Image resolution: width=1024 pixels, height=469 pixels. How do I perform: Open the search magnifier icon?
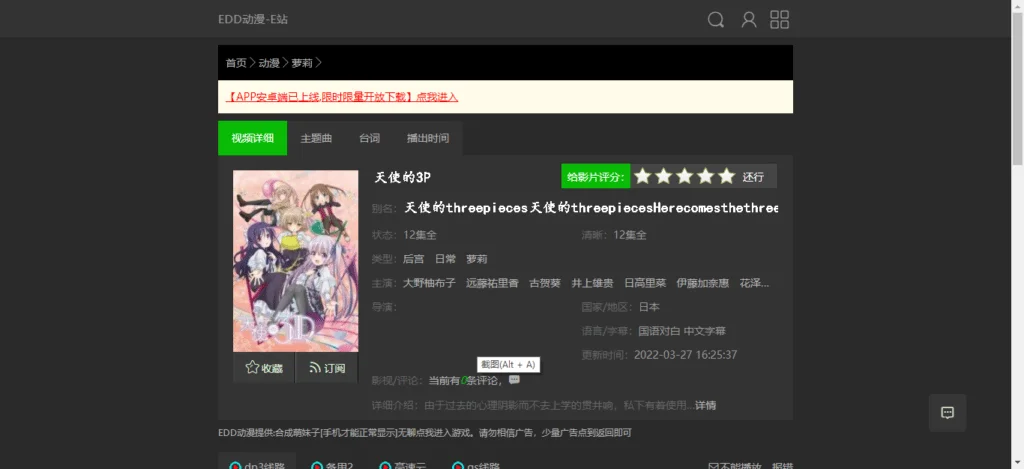tap(715, 20)
